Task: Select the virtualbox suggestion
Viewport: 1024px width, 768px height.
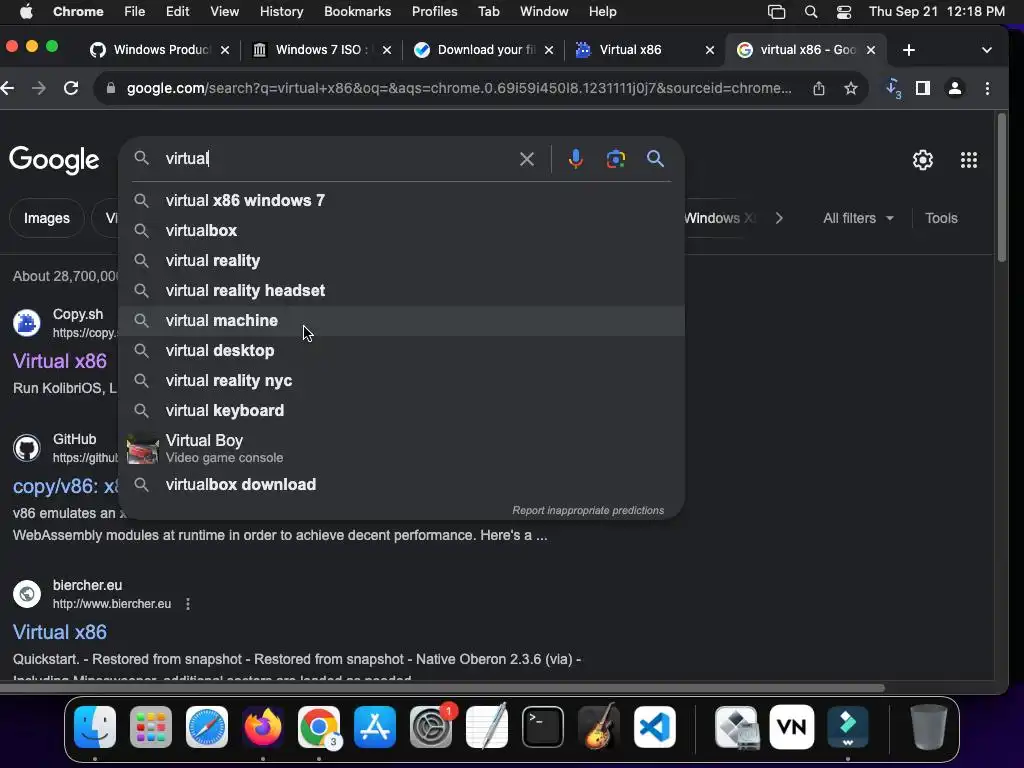Action: pyautogui.click(x=402, y=231)
